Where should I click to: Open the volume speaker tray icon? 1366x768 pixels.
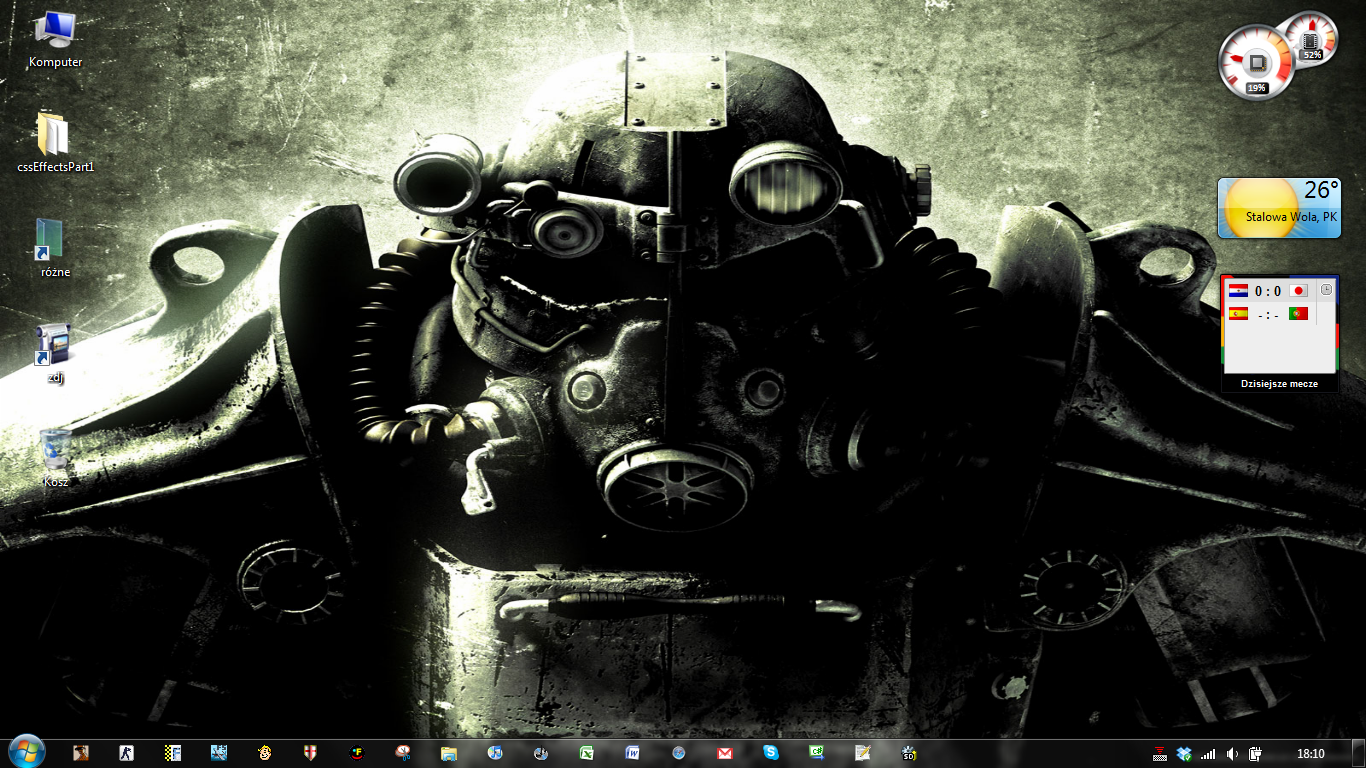point(1232,754)
